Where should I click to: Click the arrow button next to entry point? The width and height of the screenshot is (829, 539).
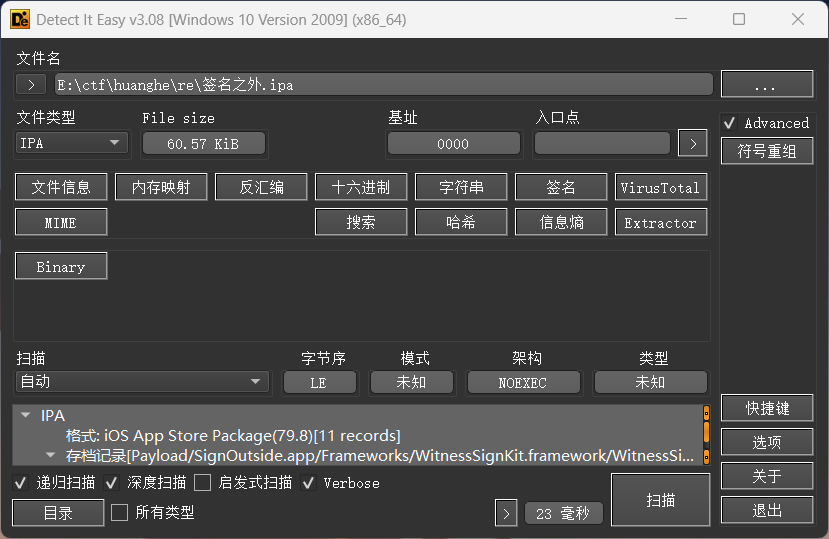coord(693,143)
